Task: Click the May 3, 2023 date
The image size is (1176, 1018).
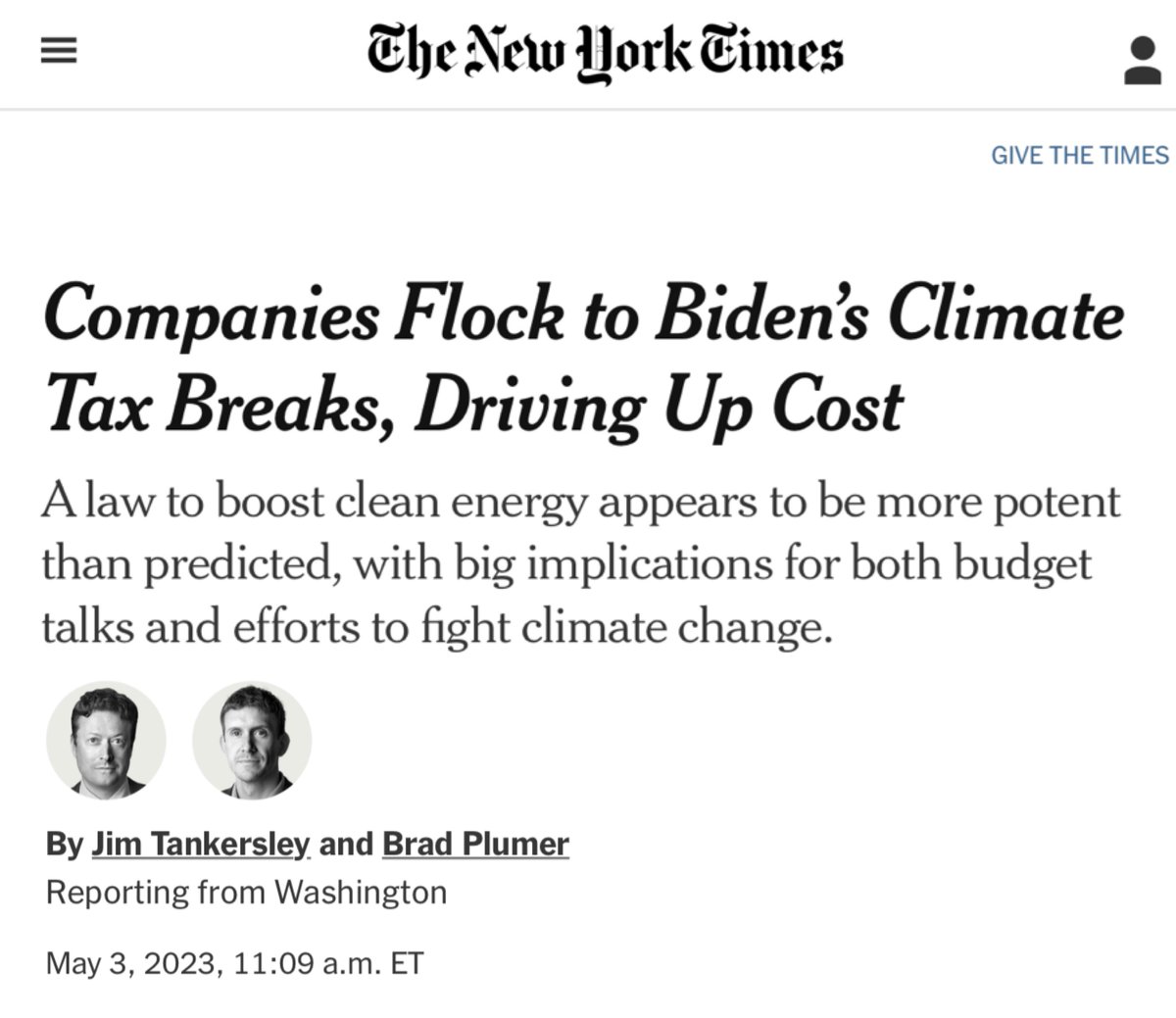Action: tap(131, 963)
